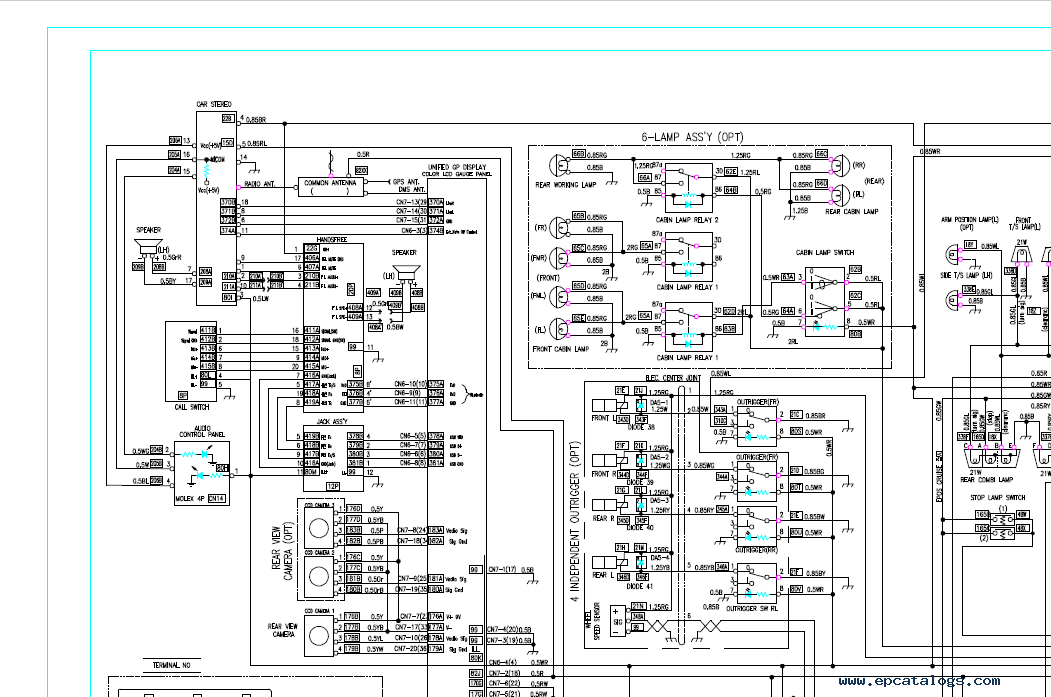Click the FRONT CABIN LAMP label
The height and width of the screenshot is (697, 1051).
tap(560, 349)
